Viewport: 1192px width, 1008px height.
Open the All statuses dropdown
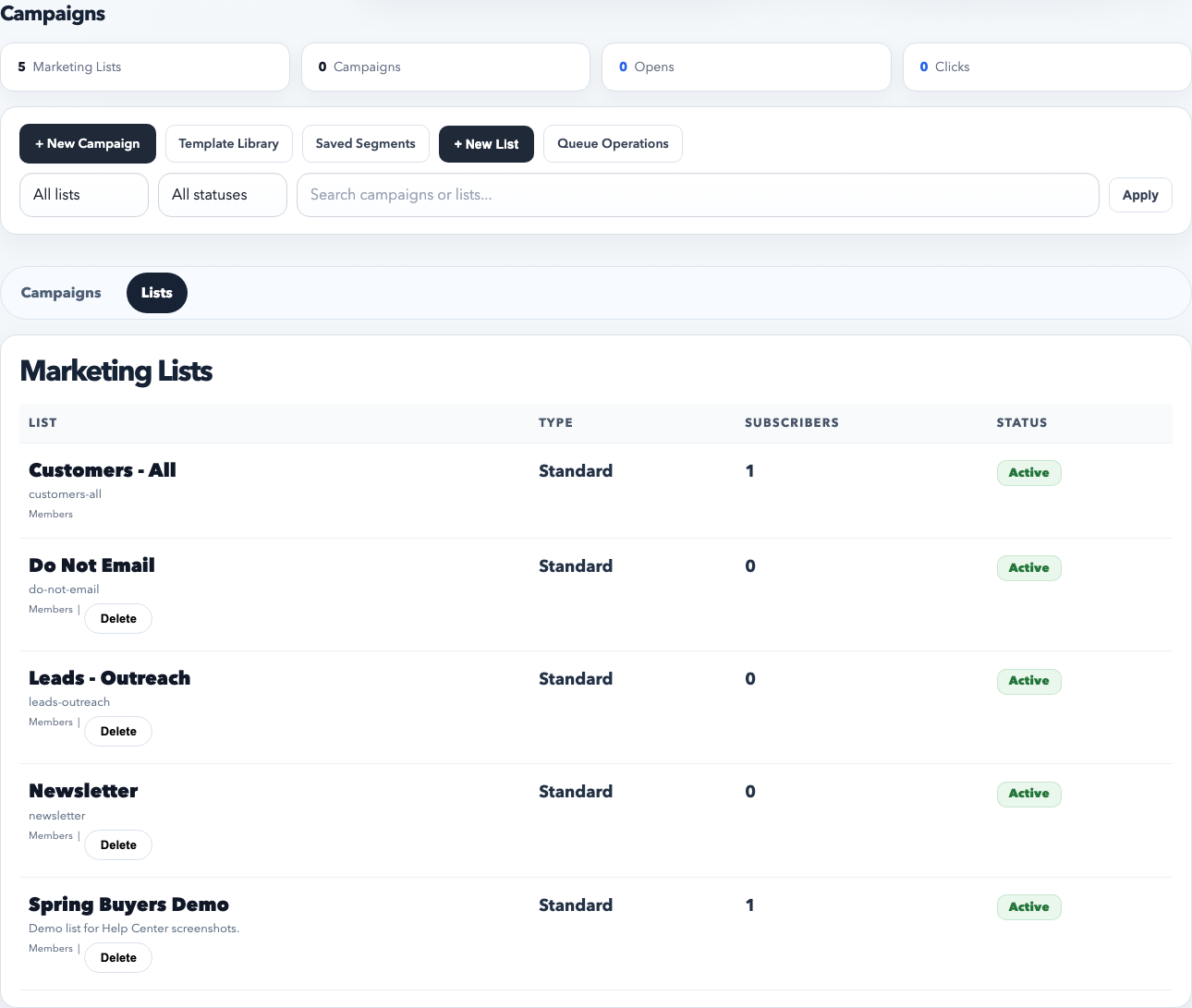[223, 195]
